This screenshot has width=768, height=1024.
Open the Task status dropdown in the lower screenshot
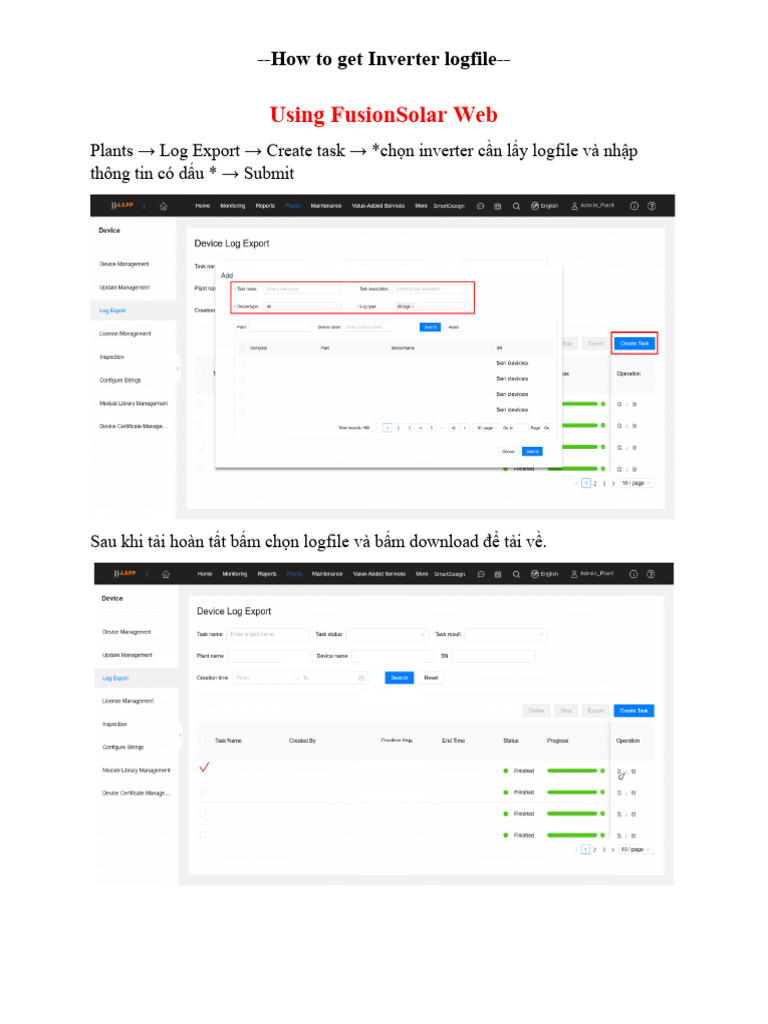click(x=387, y=634)
